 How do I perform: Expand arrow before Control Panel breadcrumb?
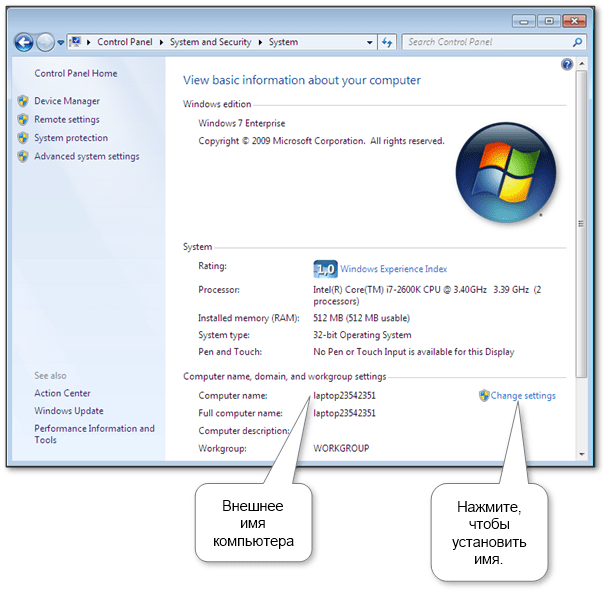click(x=89, y=42)
